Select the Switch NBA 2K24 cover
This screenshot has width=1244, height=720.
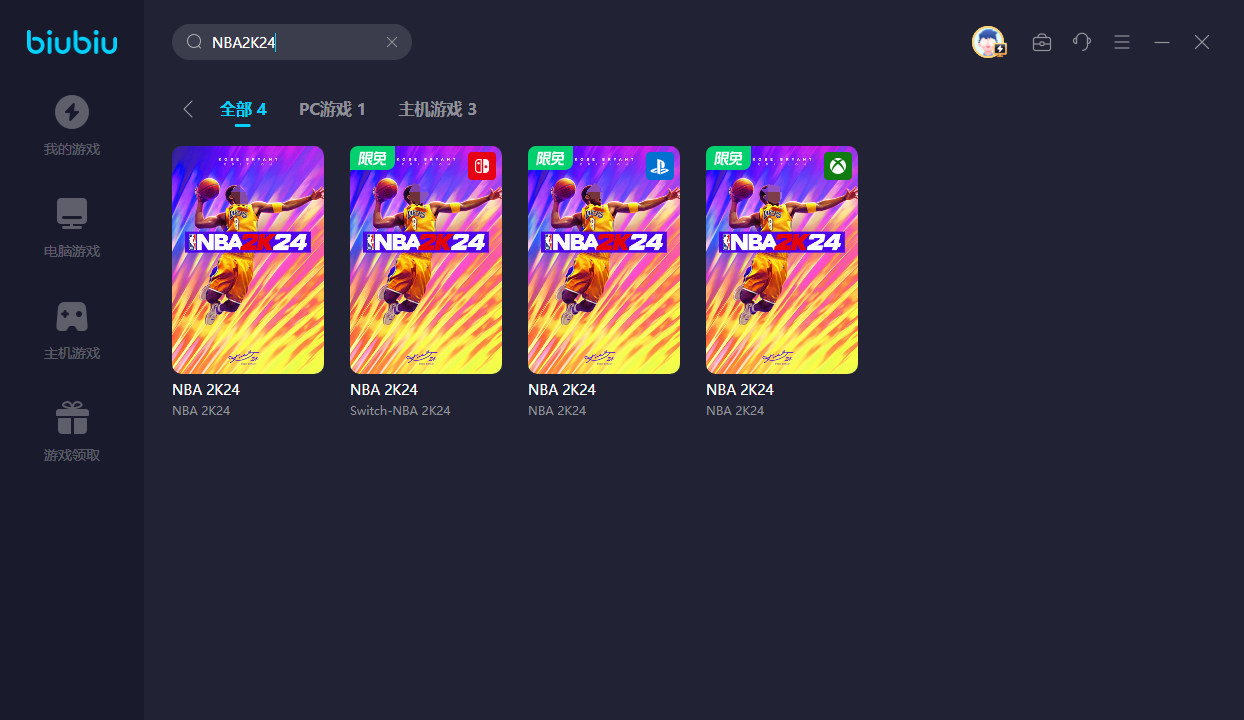[x=426, y=260]
